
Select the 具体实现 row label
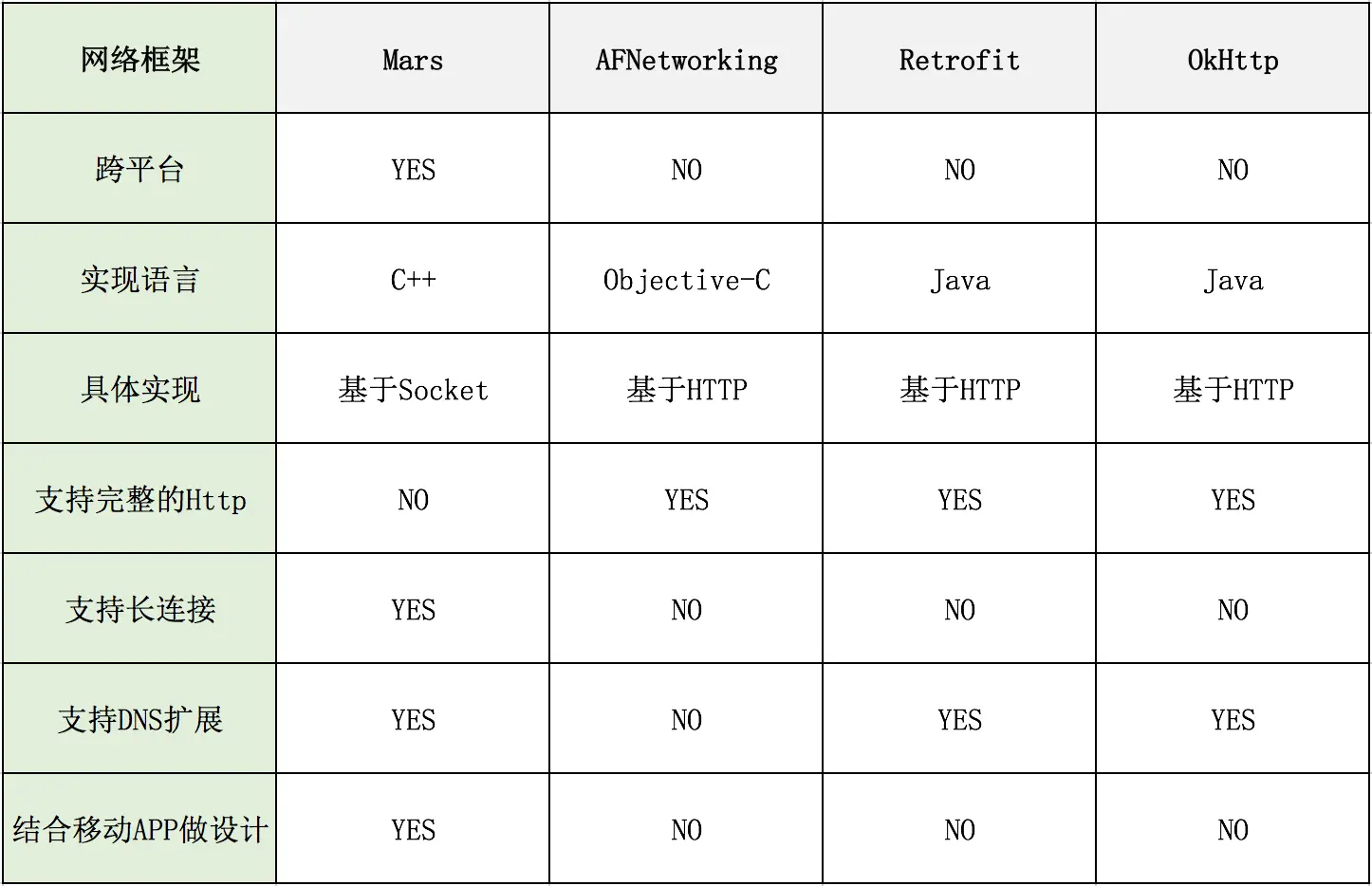coord(139,389)
